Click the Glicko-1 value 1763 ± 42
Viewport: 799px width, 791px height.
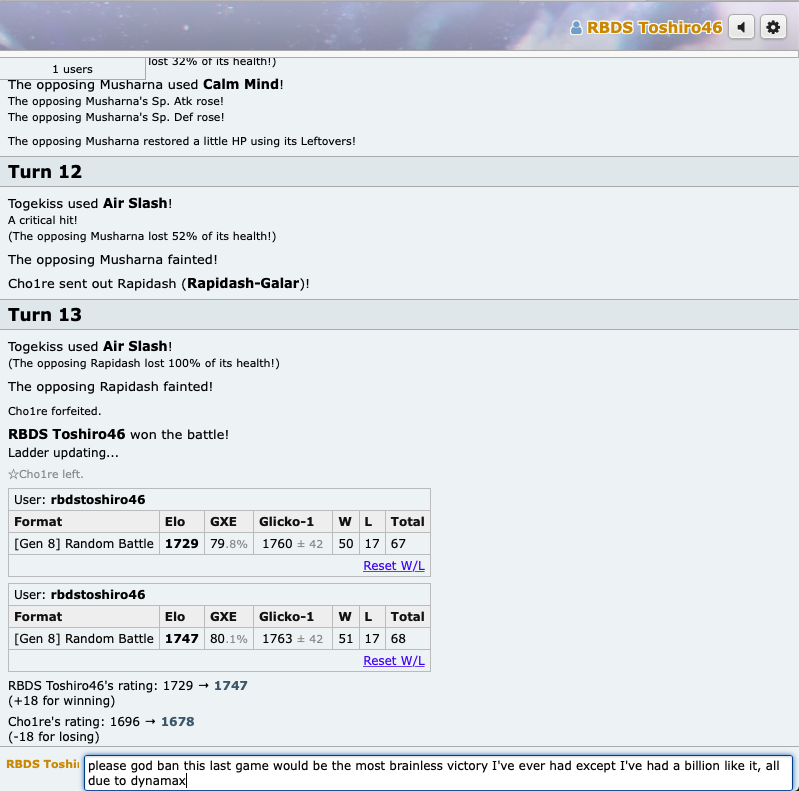292,639
